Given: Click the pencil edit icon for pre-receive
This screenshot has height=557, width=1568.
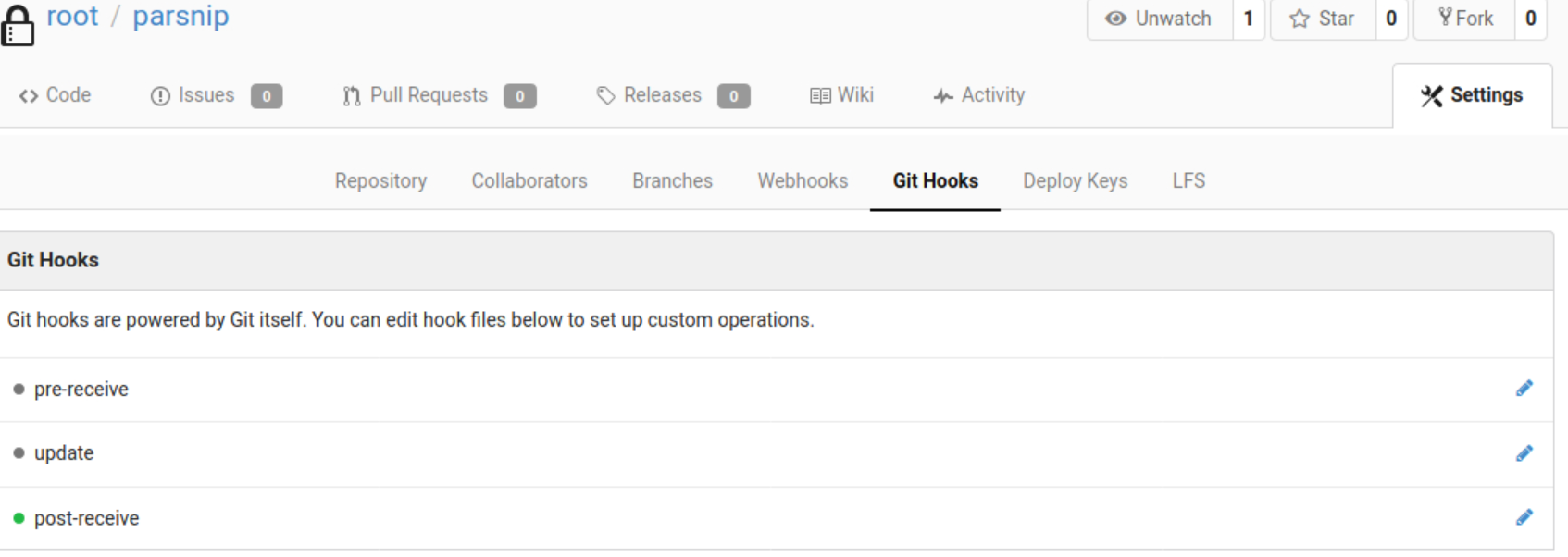Looking at the screenshot, I should 1524,389.
